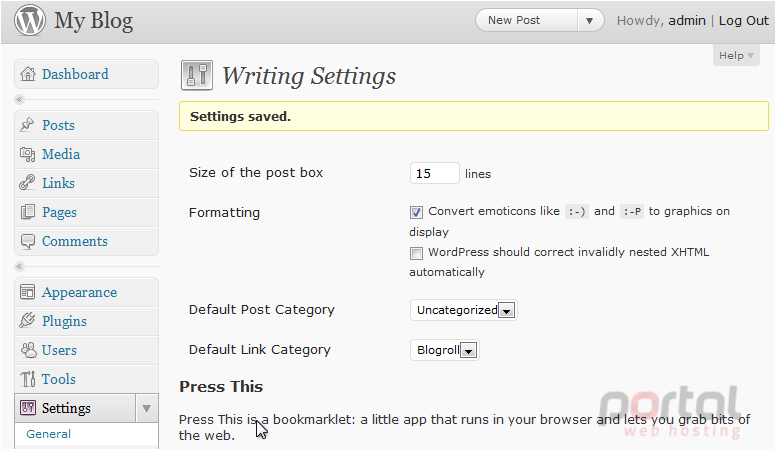Click the Plugins plug icon
The image size is (776, 450).
point(27,321)
